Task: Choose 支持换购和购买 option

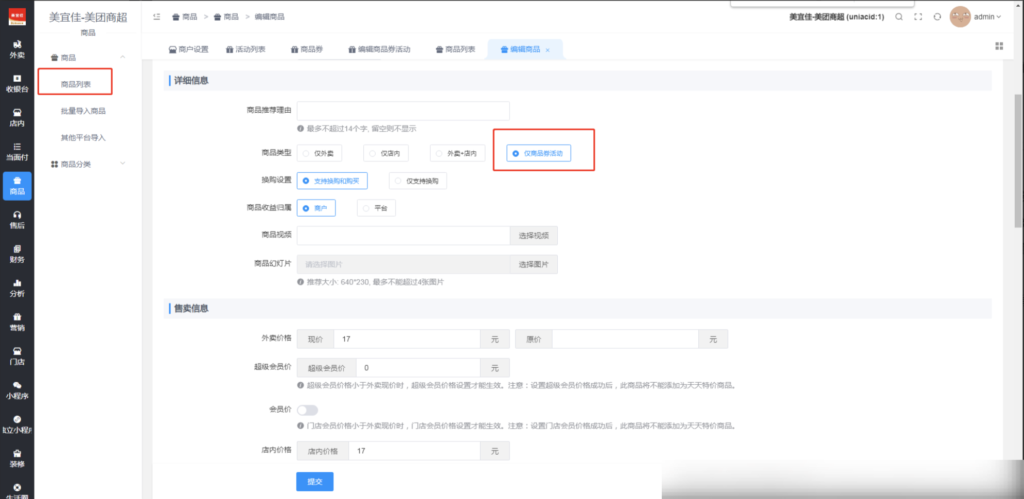Action: click(332, 181)
